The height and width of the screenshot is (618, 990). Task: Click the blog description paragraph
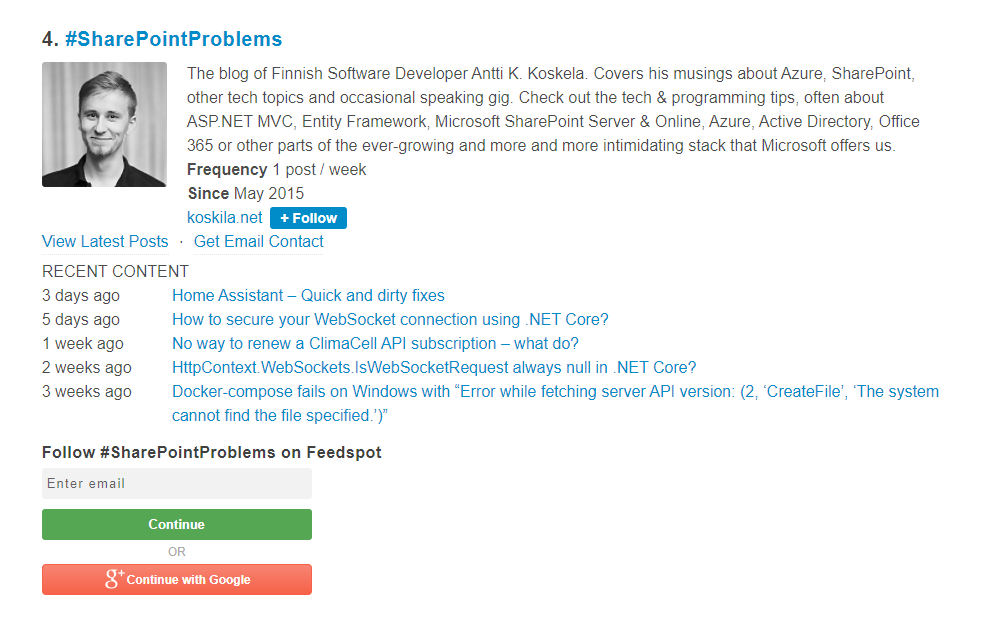point(552,110)
